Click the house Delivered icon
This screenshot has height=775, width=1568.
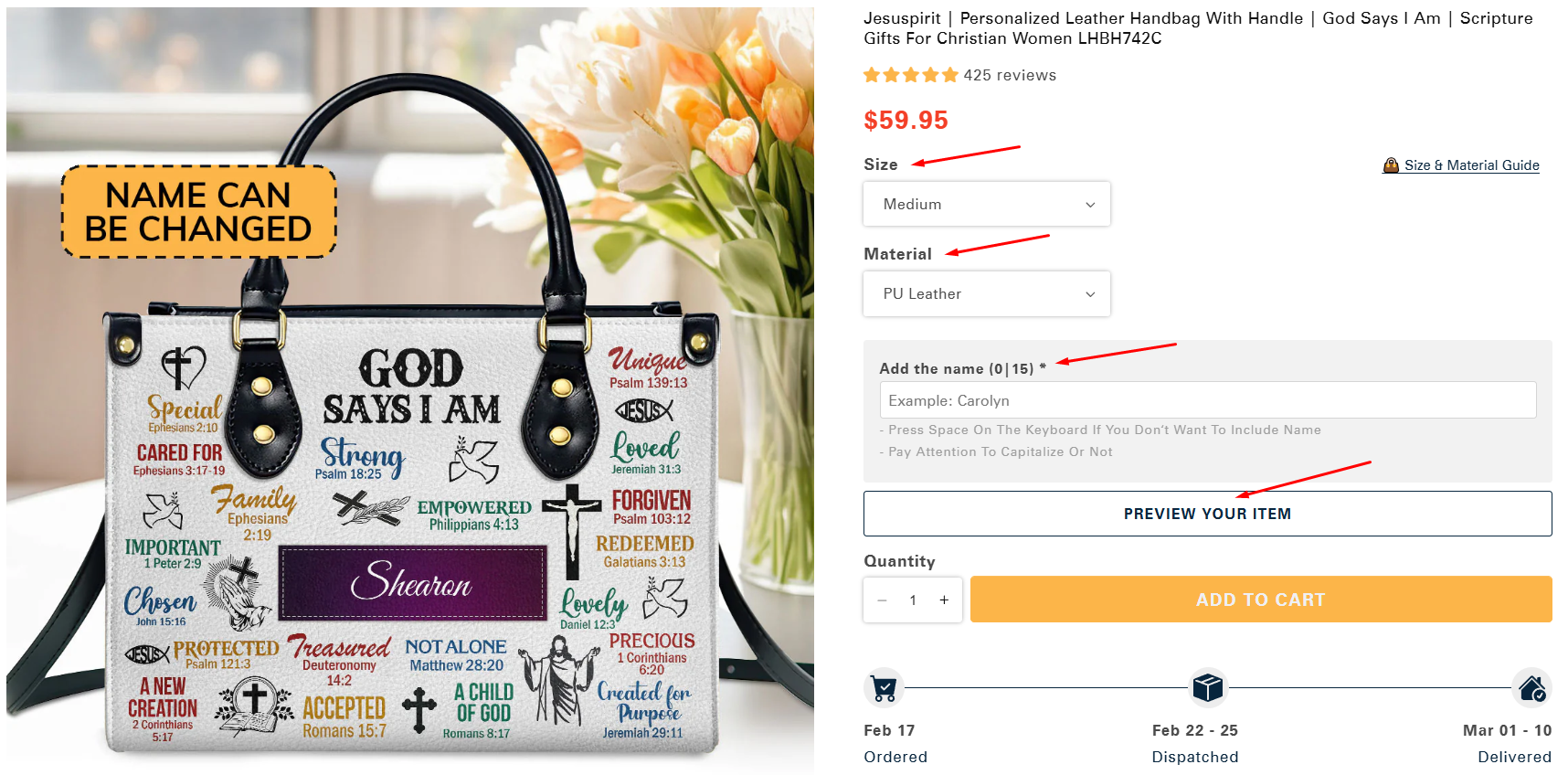pos(1532,687)
